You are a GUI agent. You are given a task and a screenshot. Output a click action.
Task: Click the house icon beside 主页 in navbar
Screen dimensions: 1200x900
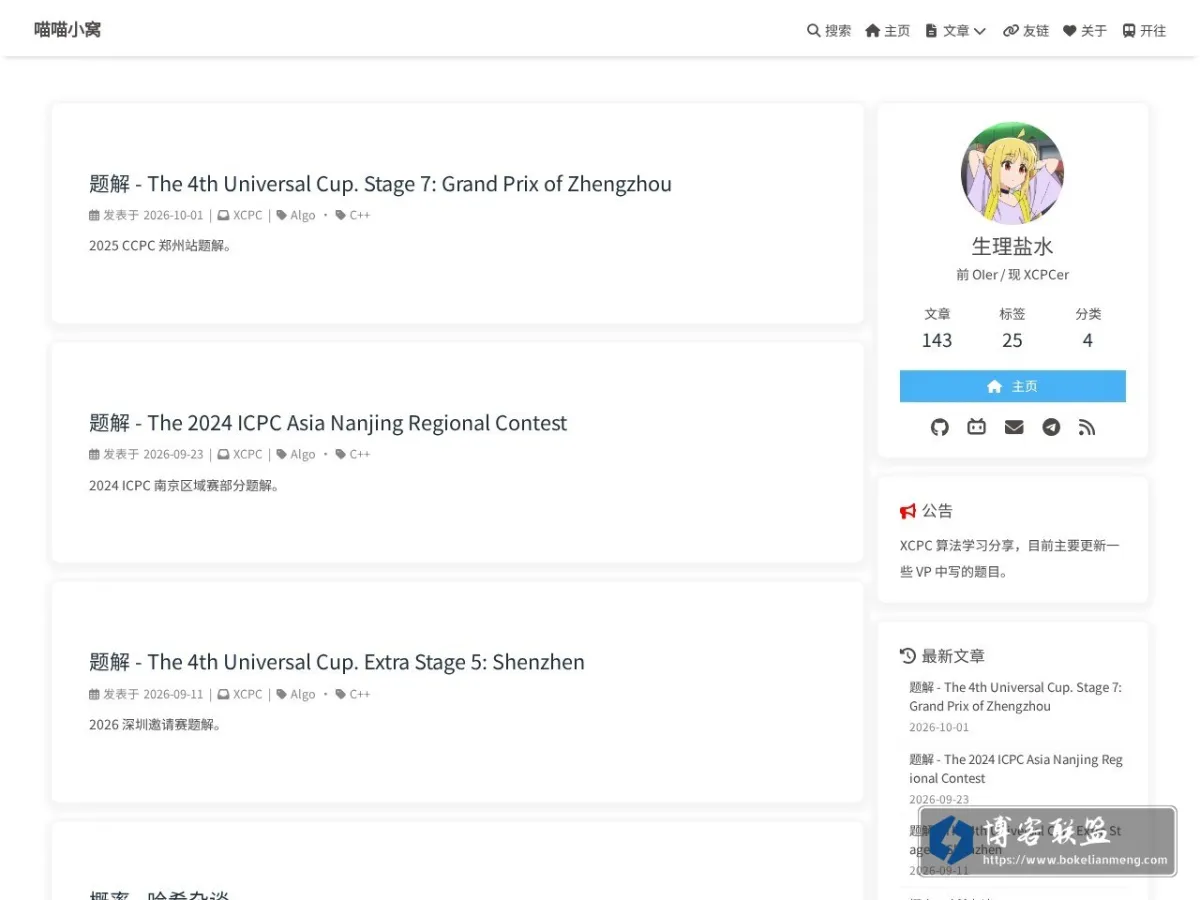pyautogui.click(x=872, y=31)
